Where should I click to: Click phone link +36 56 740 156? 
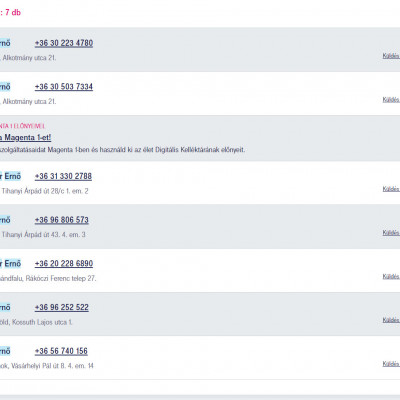click(61, 351)
